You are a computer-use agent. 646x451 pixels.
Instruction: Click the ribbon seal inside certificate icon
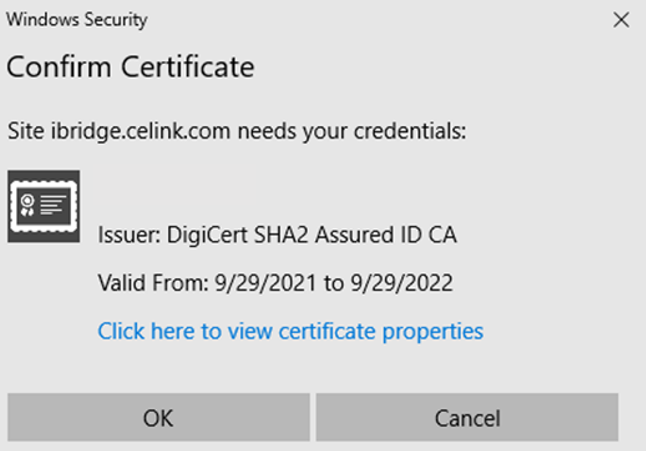coord(28,205)
